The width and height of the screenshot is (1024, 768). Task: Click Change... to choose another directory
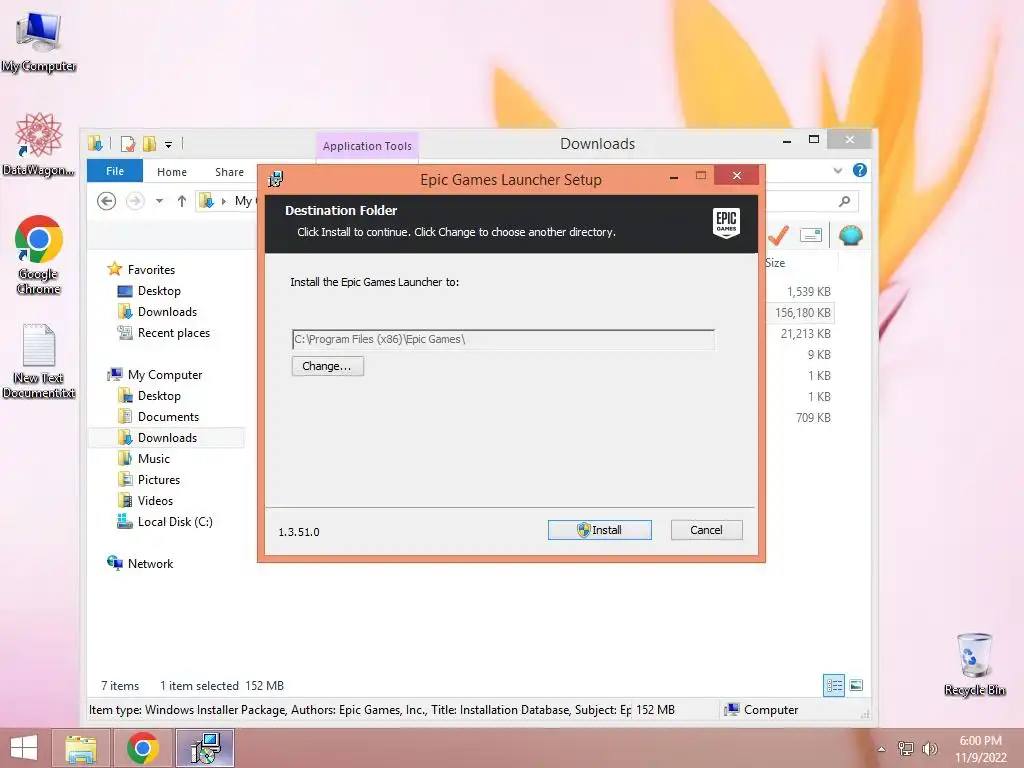point(327,366)
